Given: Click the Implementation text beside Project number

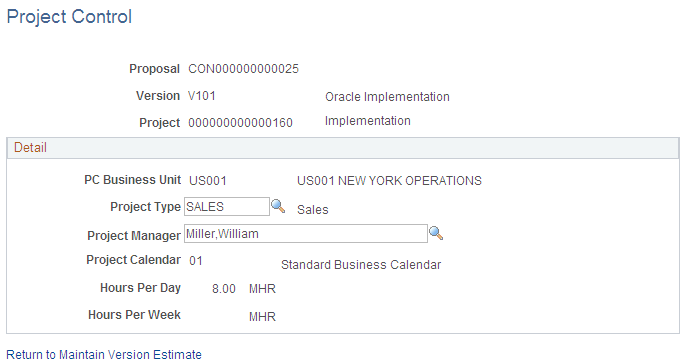Looking at the screenshot, I should coord(368,121).
